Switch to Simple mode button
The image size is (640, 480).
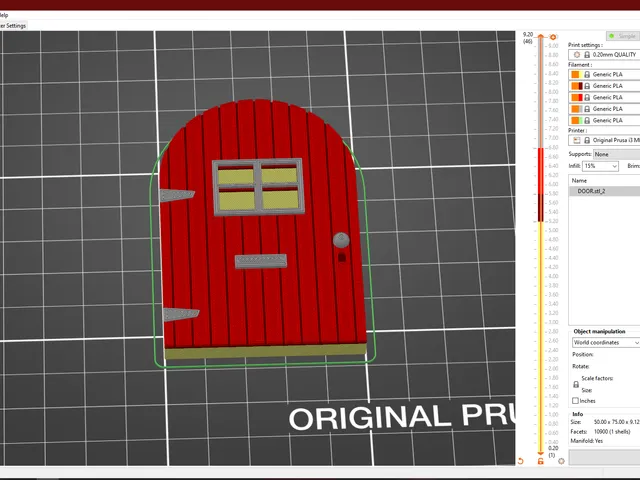tap(623, 36)
